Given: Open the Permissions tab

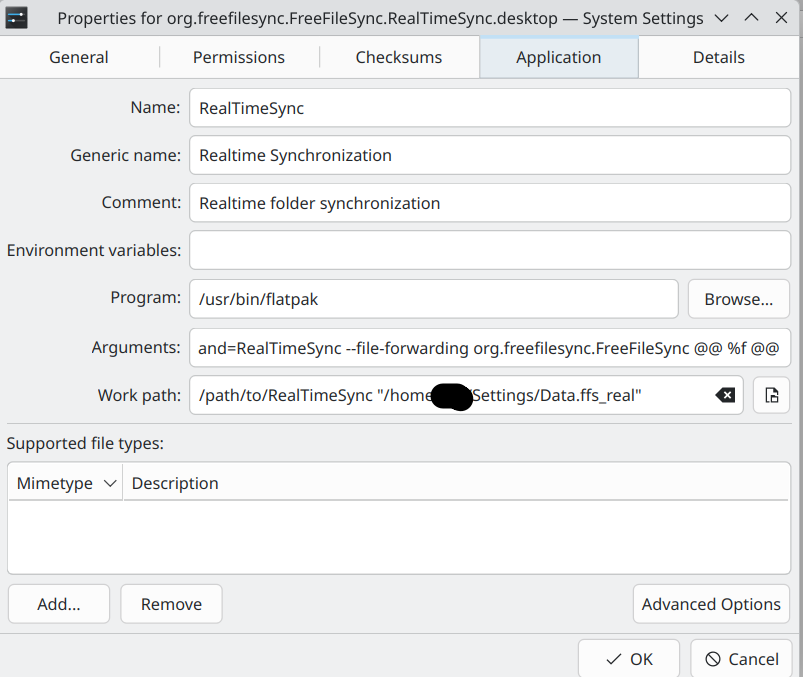Looking at the screenshot, I should coord(239,57).
